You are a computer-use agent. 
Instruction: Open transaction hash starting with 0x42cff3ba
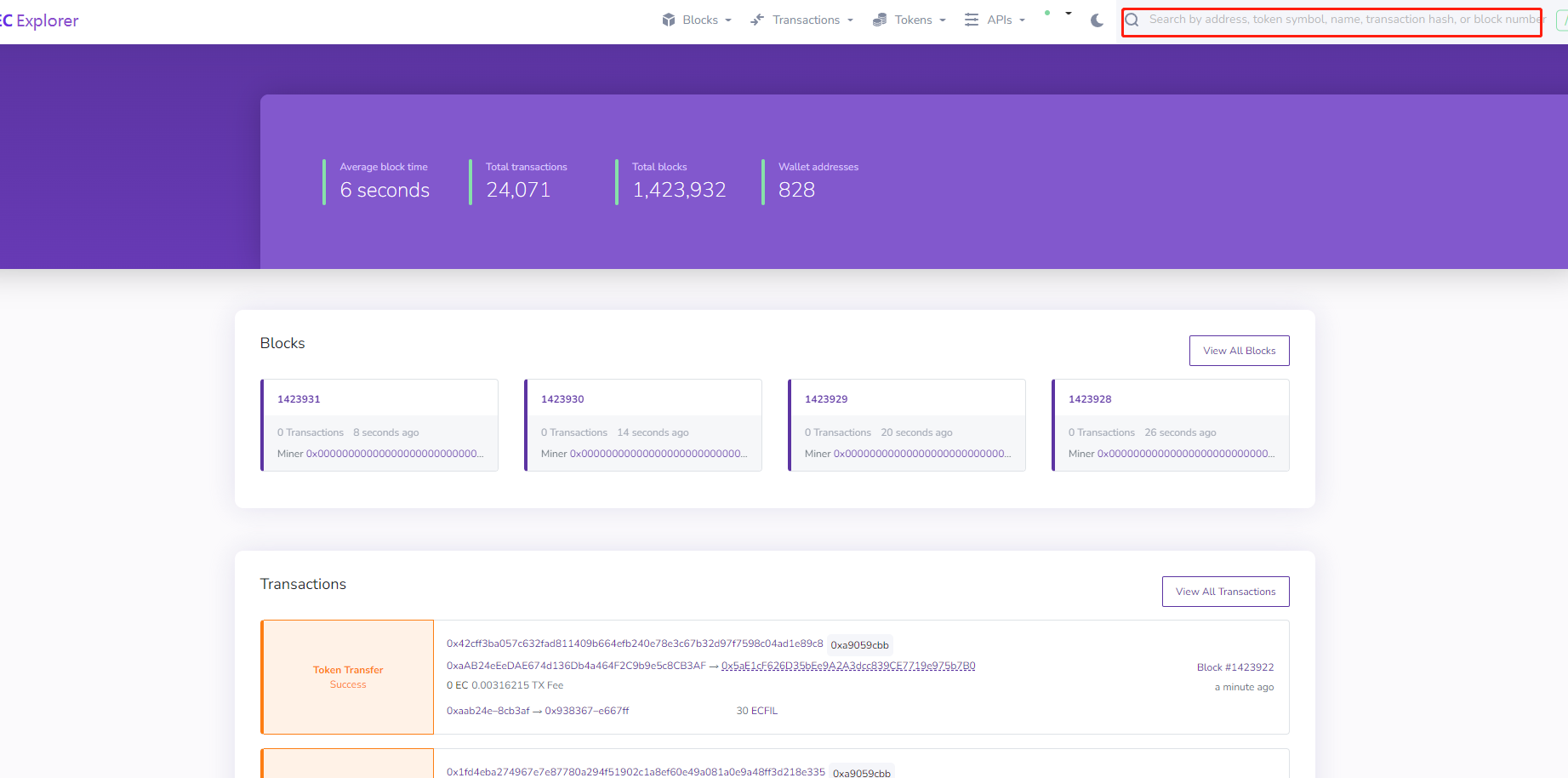tap(635, 644)
